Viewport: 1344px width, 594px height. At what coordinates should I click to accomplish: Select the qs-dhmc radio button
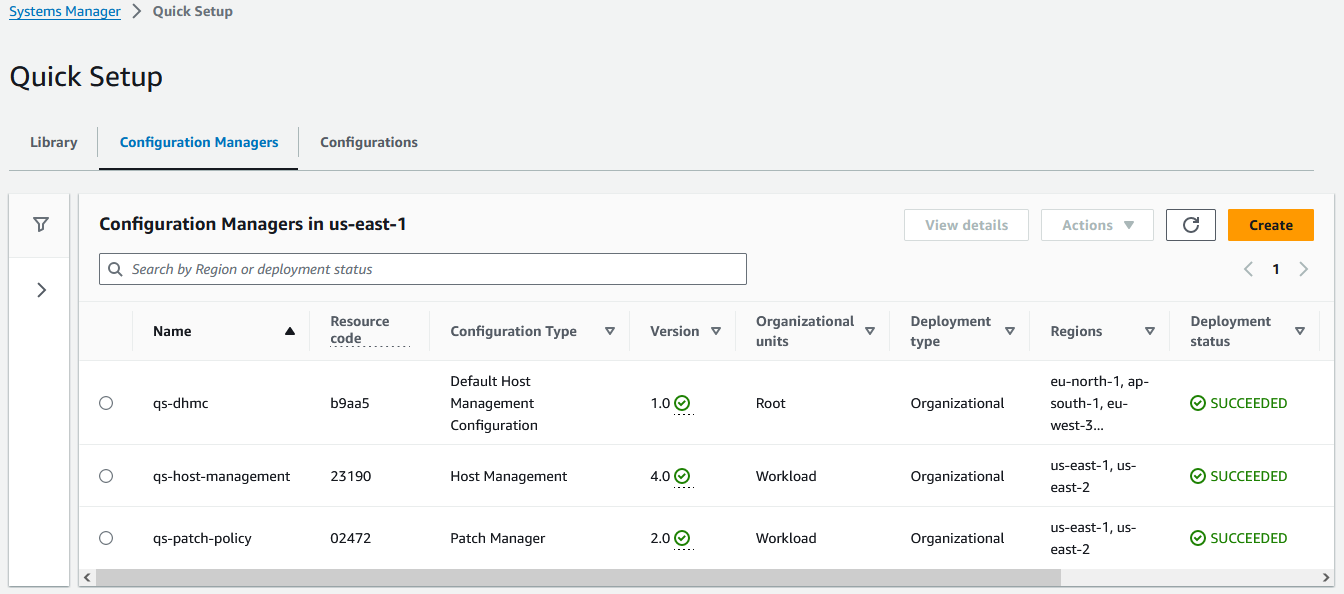pos(106,403)
